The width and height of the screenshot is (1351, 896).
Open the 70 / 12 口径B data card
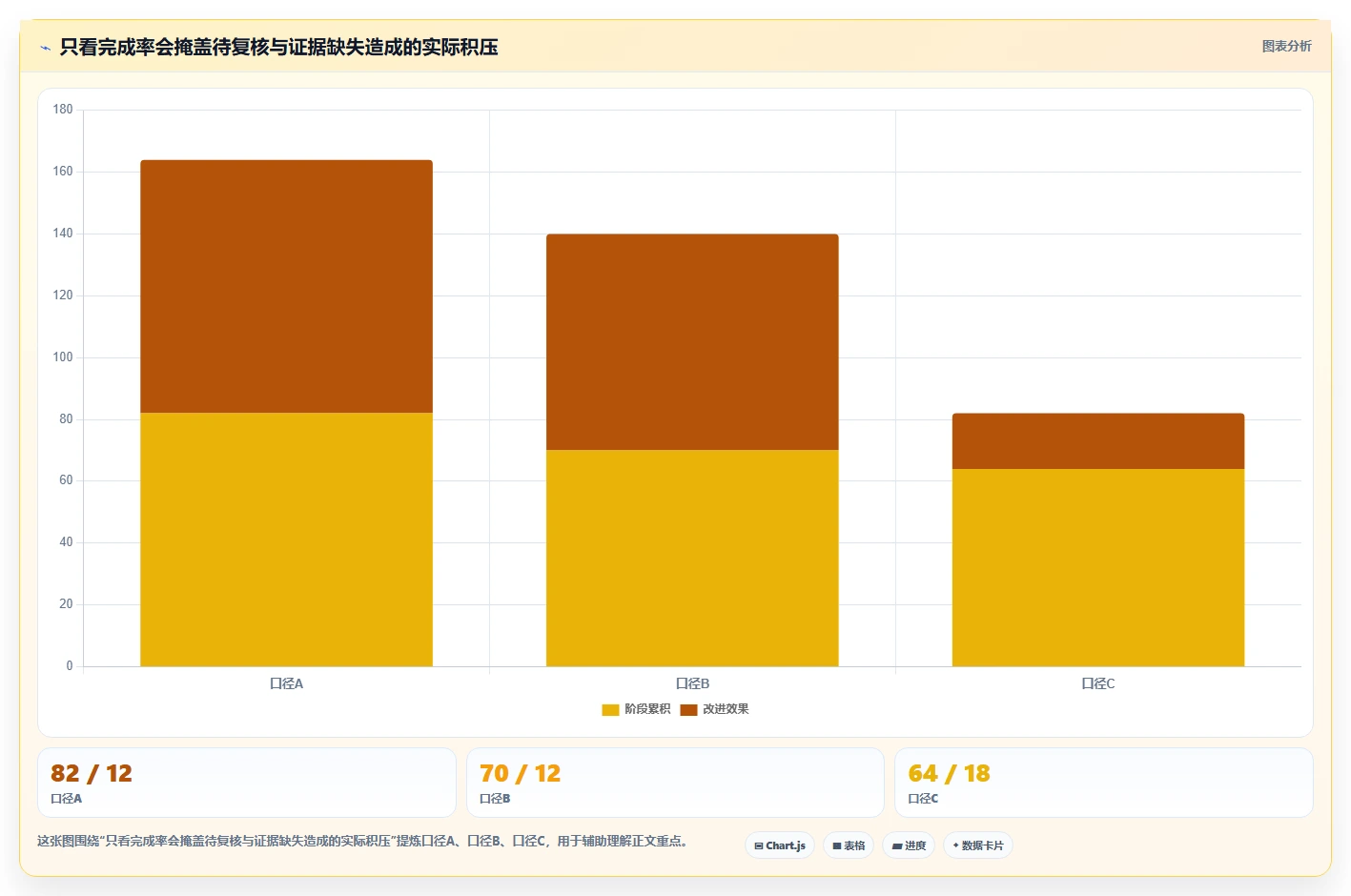tap(675, 783)
